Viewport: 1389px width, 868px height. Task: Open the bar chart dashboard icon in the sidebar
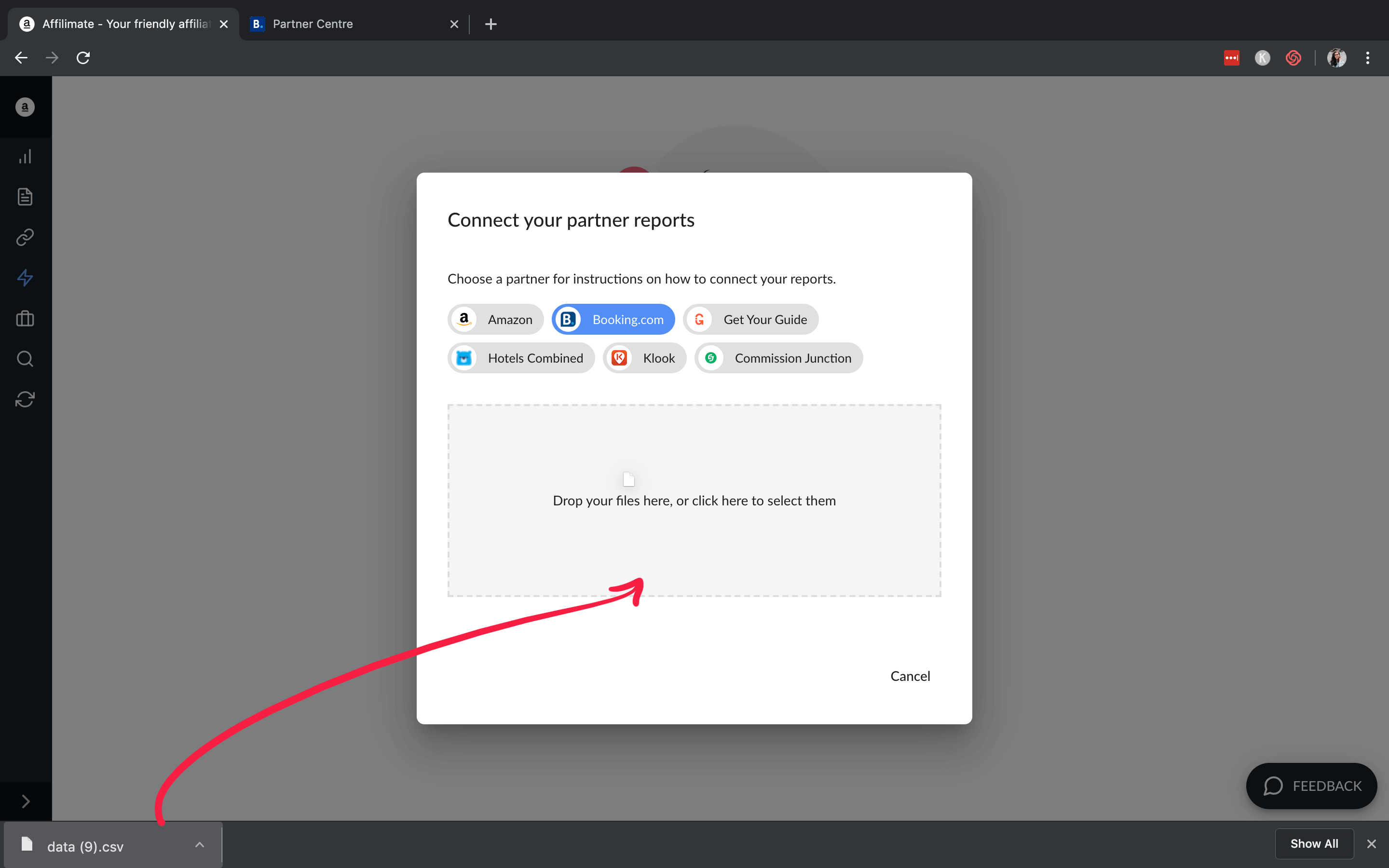(25, 157)
